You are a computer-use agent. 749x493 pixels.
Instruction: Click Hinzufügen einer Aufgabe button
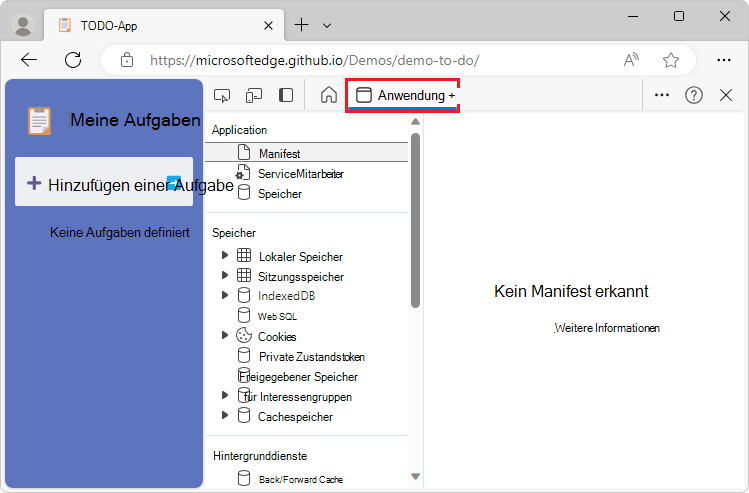point(104,182)
